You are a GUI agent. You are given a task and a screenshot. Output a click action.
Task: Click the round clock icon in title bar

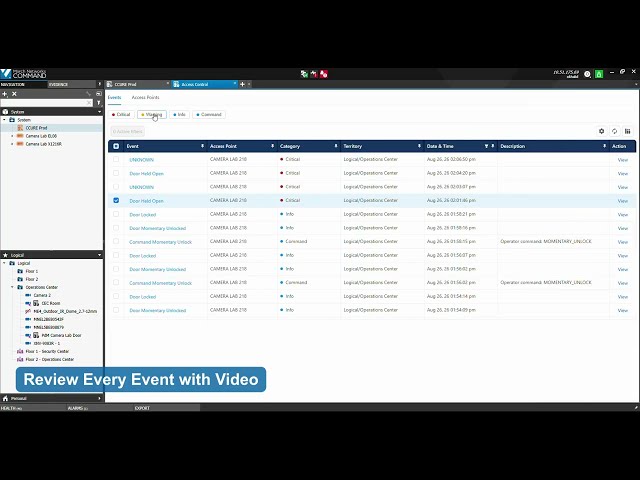coord(587,74)
